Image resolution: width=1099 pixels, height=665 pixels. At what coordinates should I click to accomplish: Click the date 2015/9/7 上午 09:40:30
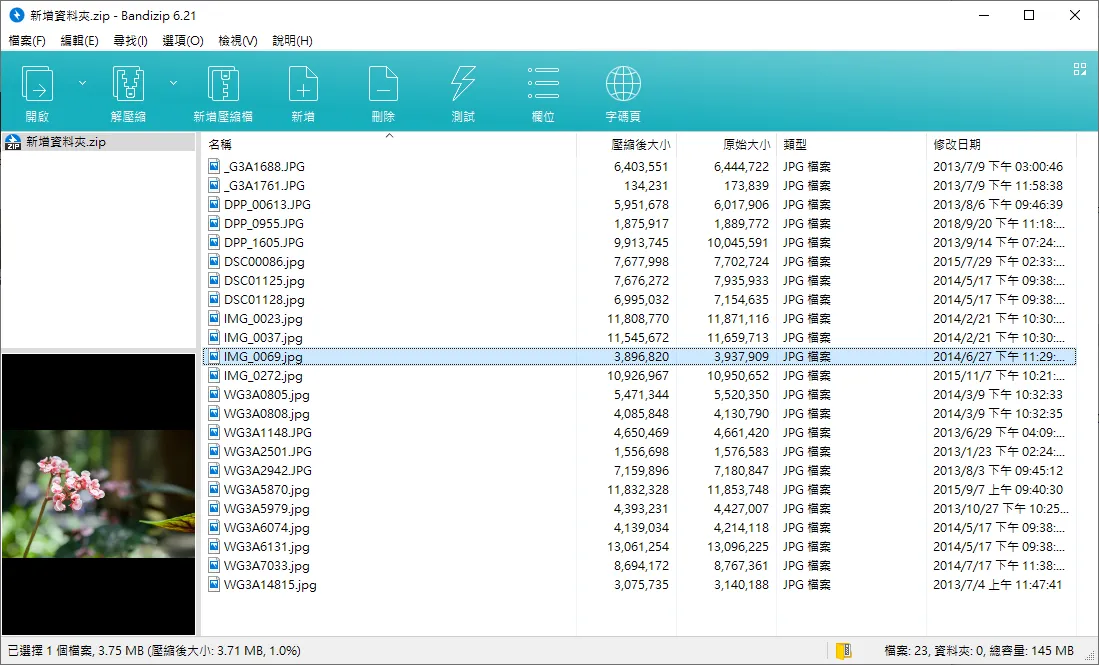click(998, 490)
